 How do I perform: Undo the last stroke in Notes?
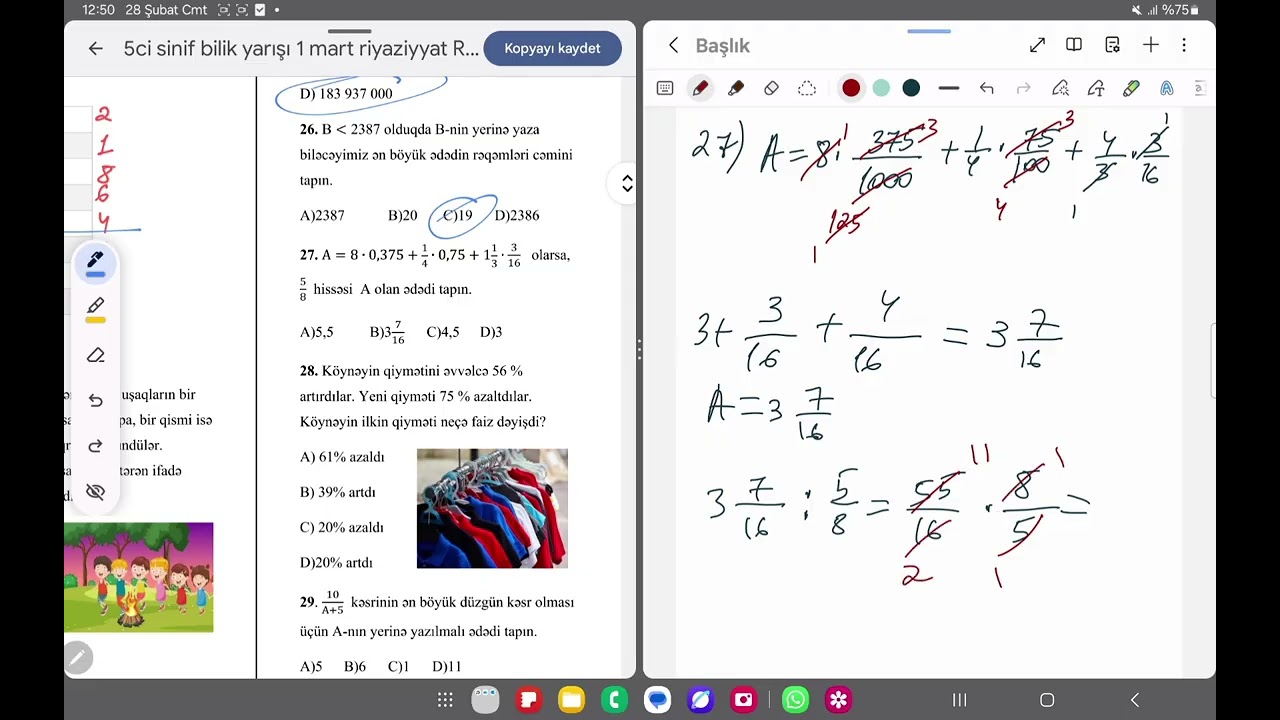987,88
